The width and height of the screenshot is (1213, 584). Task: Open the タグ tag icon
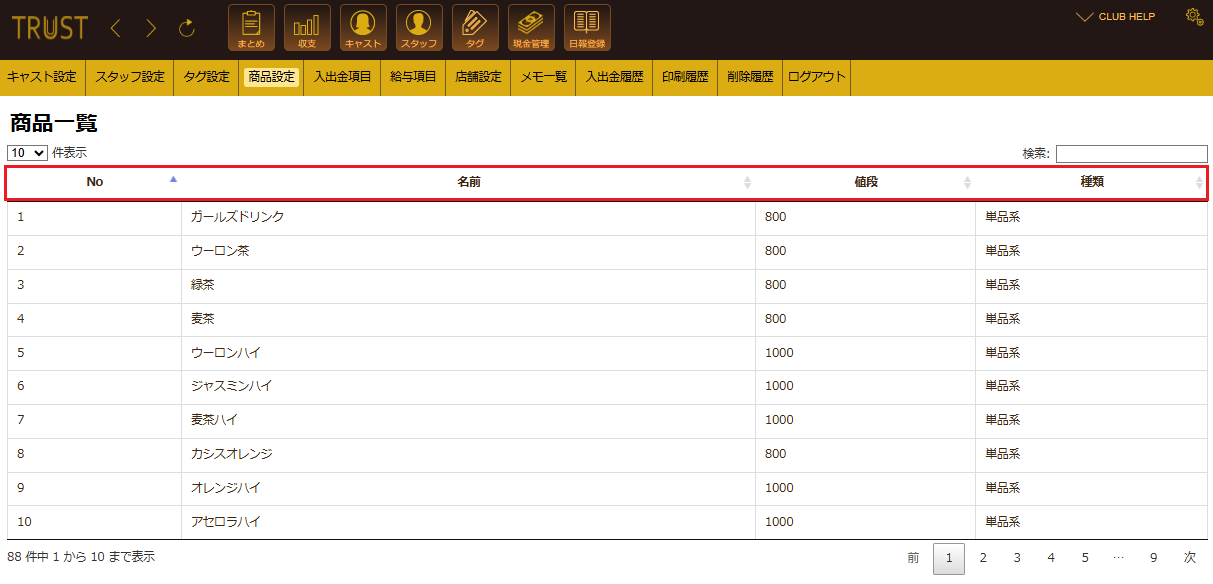tap(475, 28)
